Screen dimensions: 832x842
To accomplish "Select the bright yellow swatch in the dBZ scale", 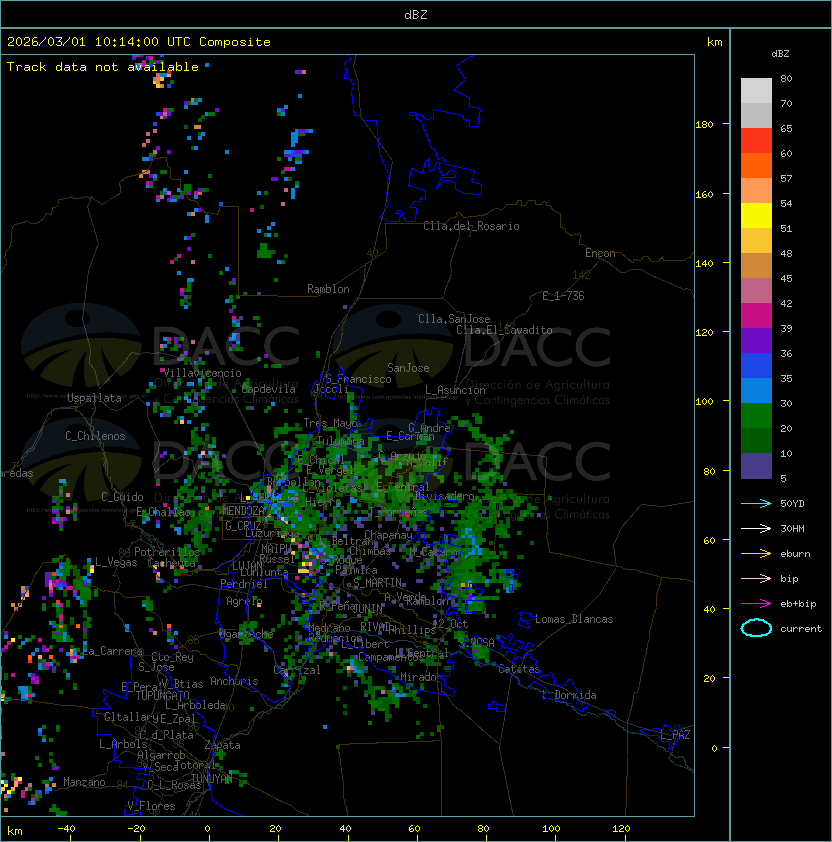I will pos(756,216).
